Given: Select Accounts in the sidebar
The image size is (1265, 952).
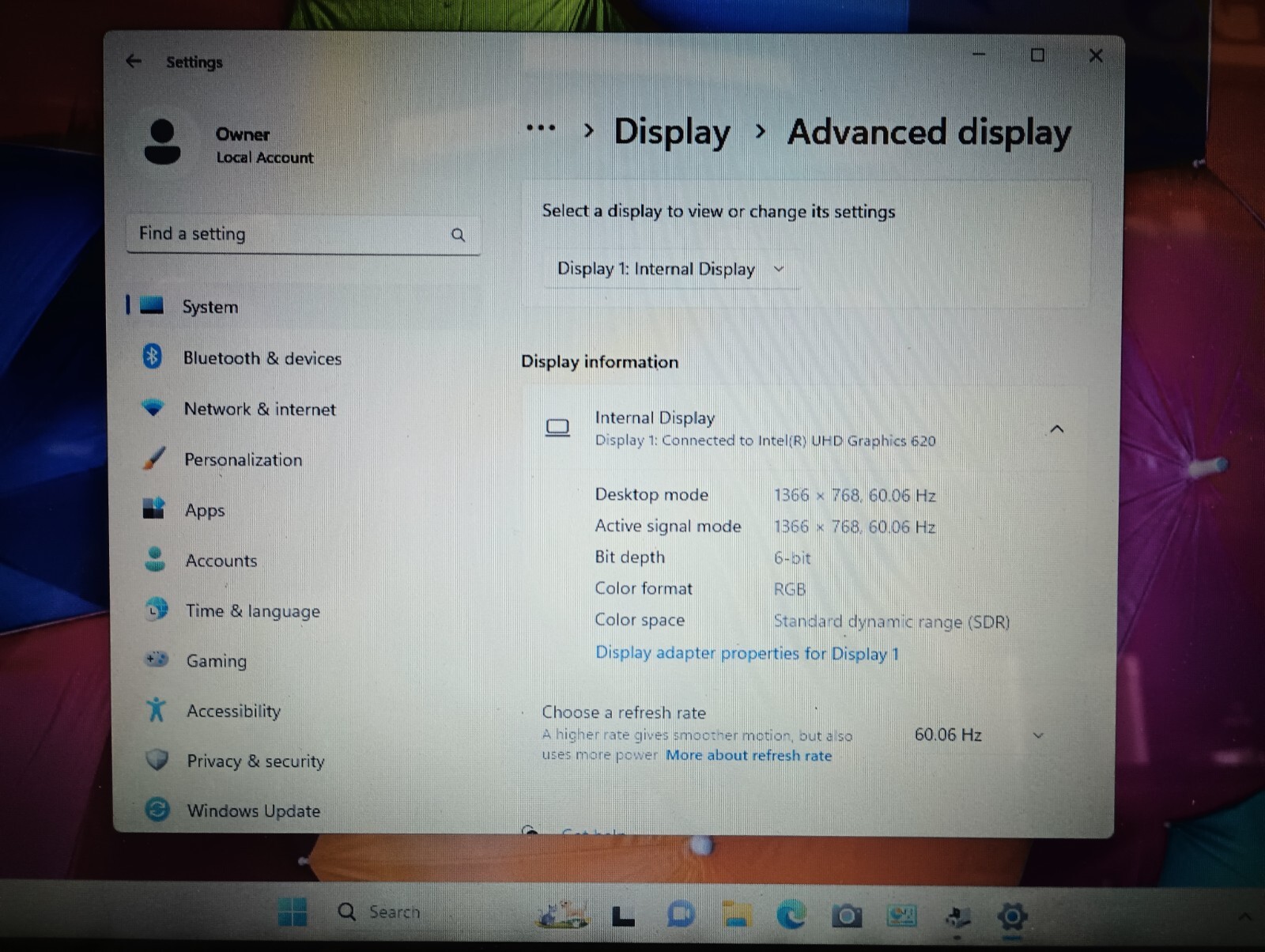Looking at the screenshot, I should 303,560.
